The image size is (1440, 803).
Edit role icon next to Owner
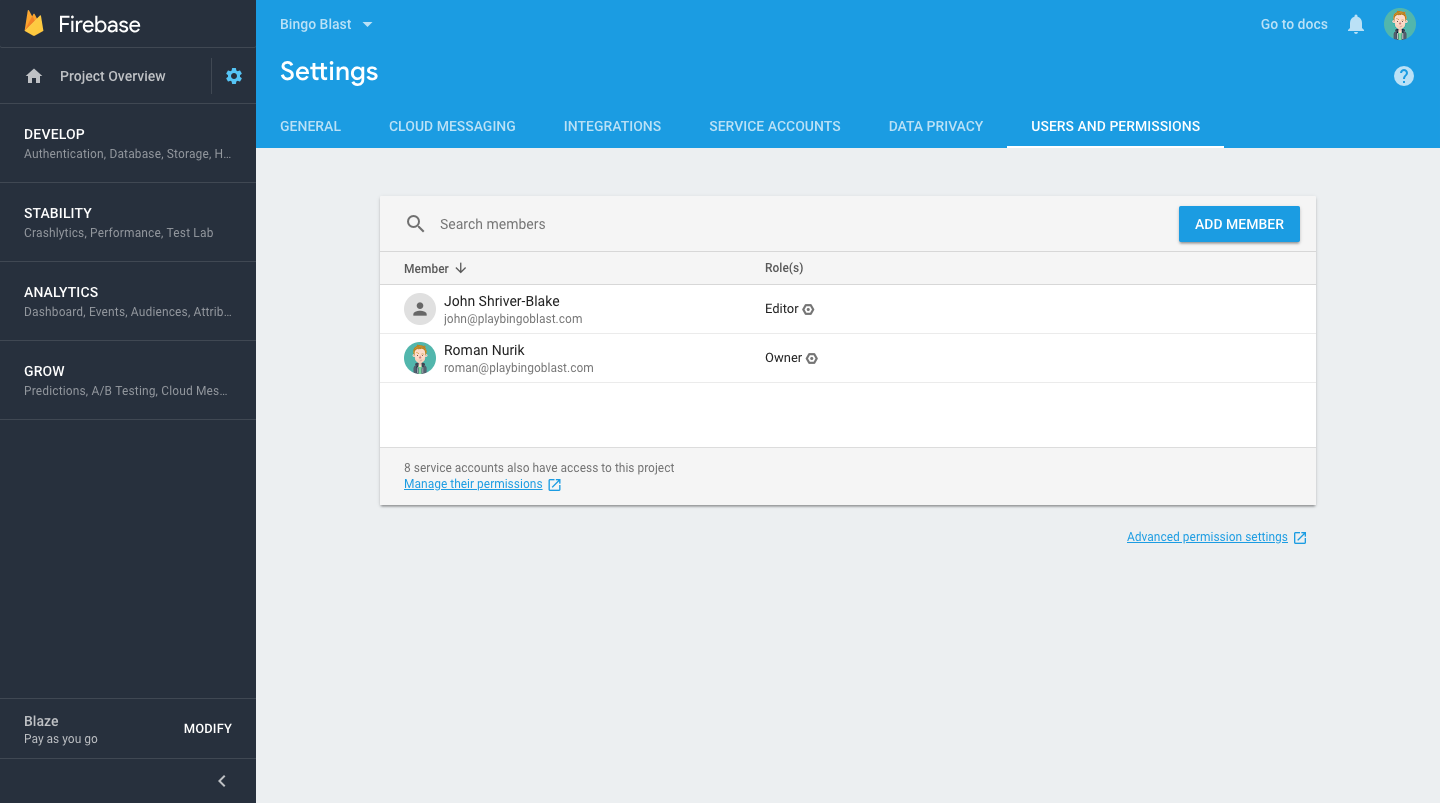pos(812,359)
